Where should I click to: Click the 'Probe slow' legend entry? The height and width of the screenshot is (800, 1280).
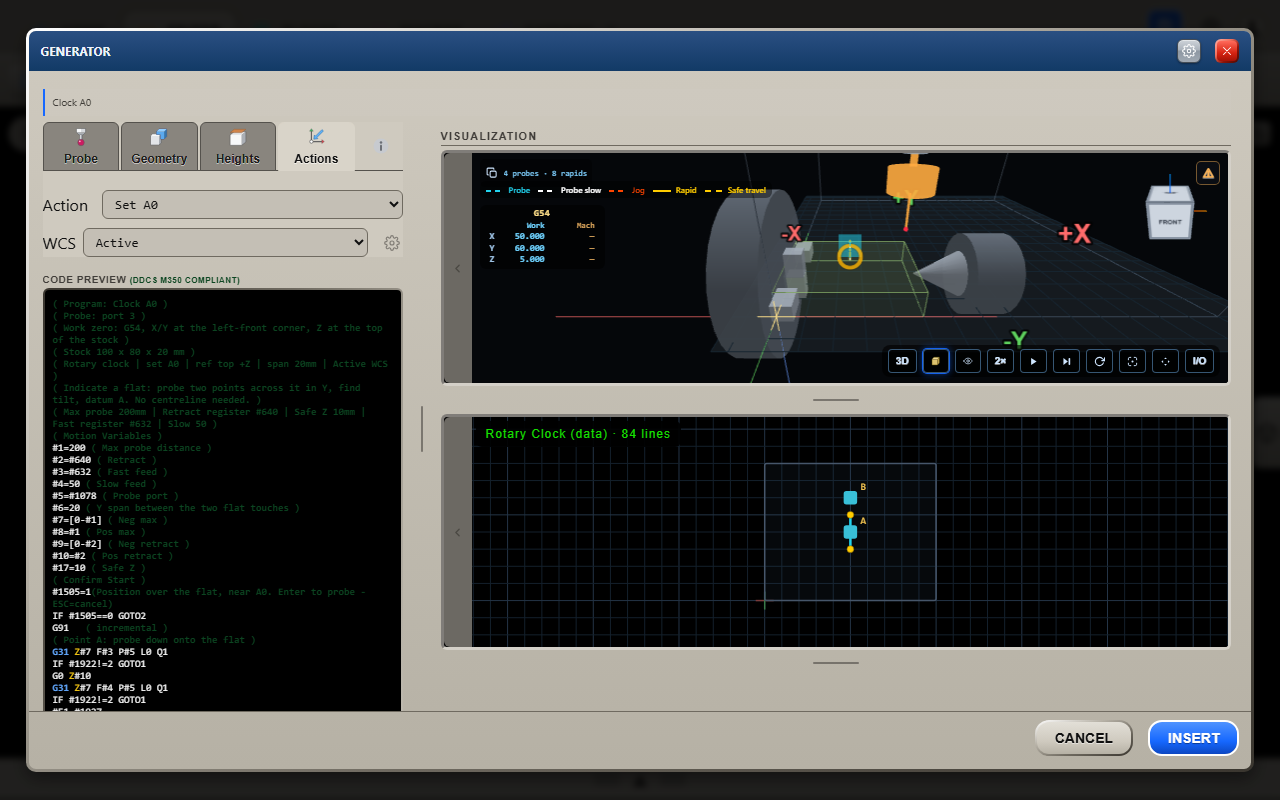[x=581, y=190]
